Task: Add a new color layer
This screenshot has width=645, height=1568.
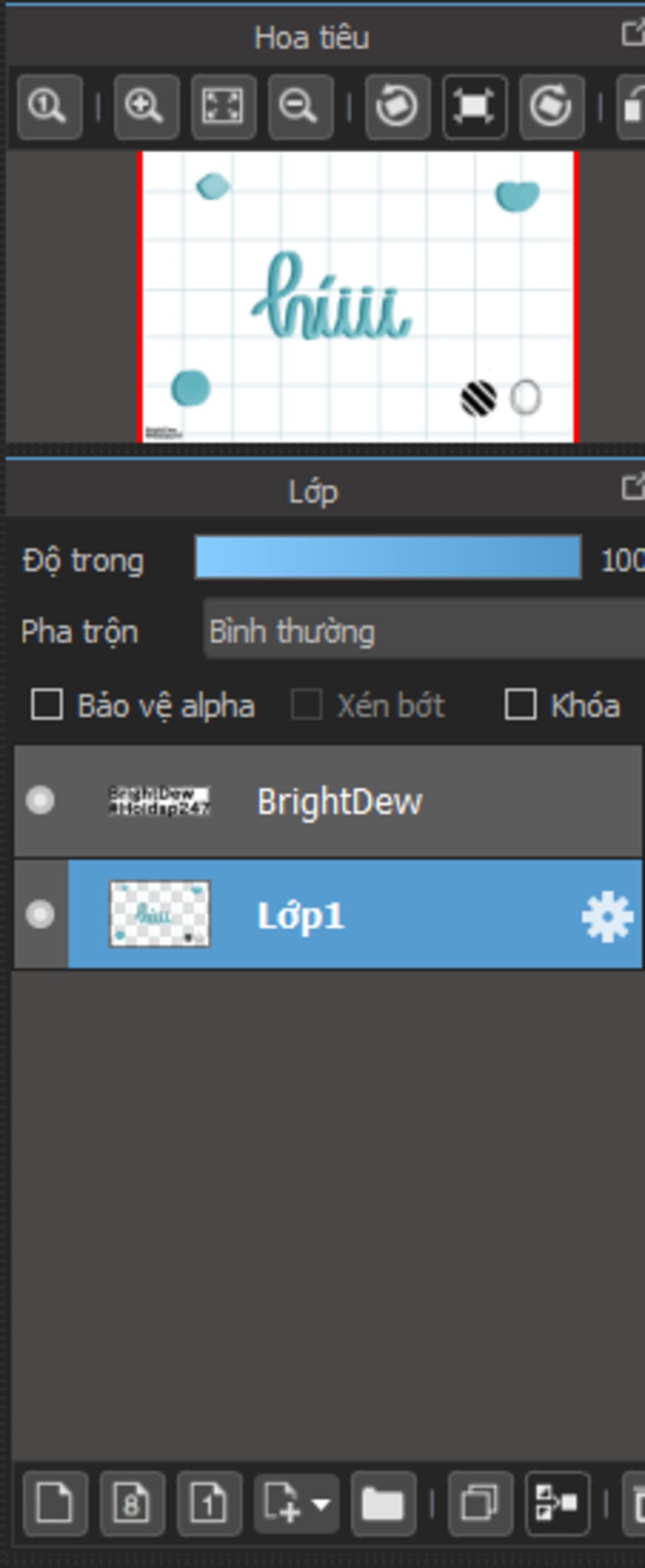Action: tap(55, 1504)
